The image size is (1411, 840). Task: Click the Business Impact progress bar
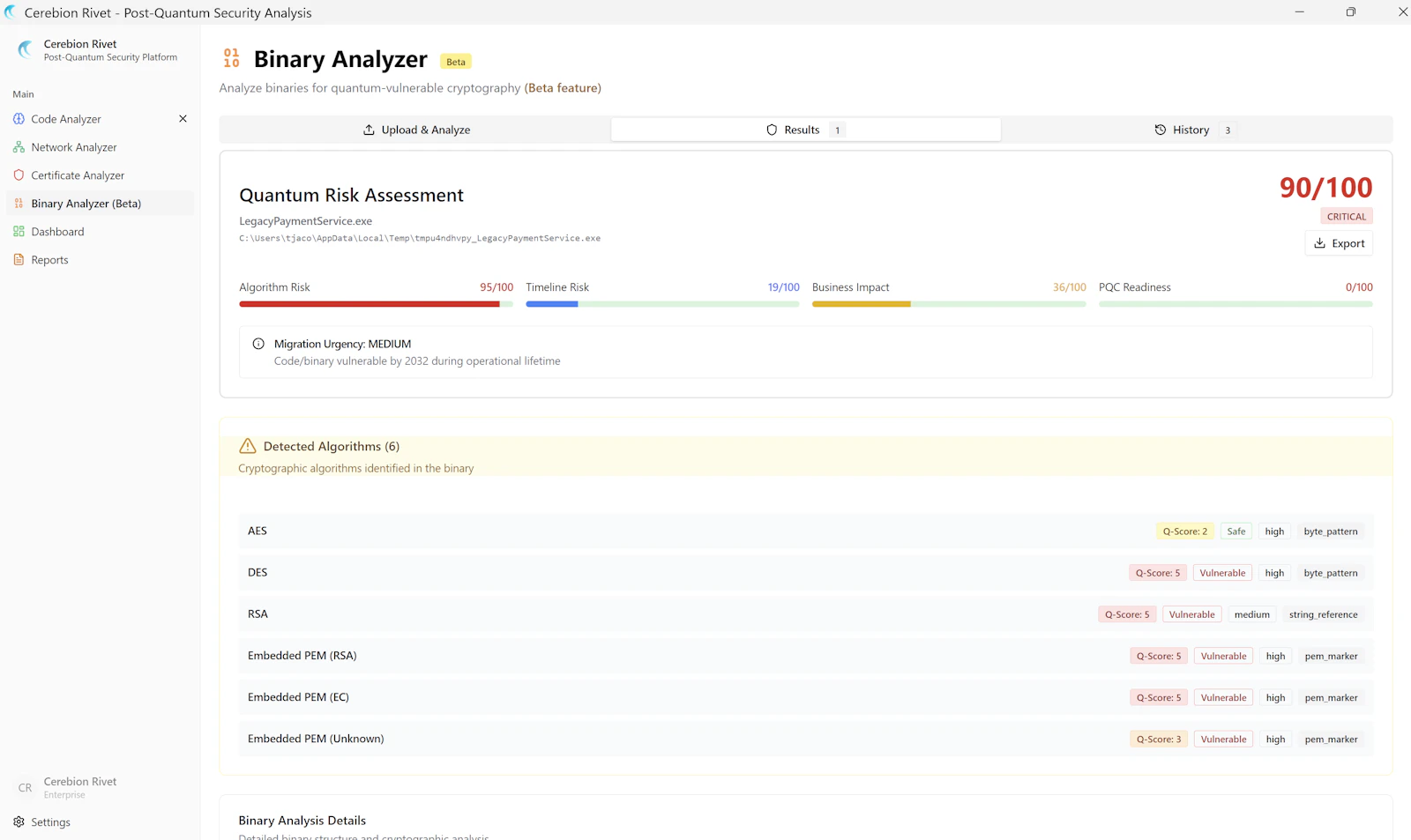pyautogui.click(x=949, y=304)
